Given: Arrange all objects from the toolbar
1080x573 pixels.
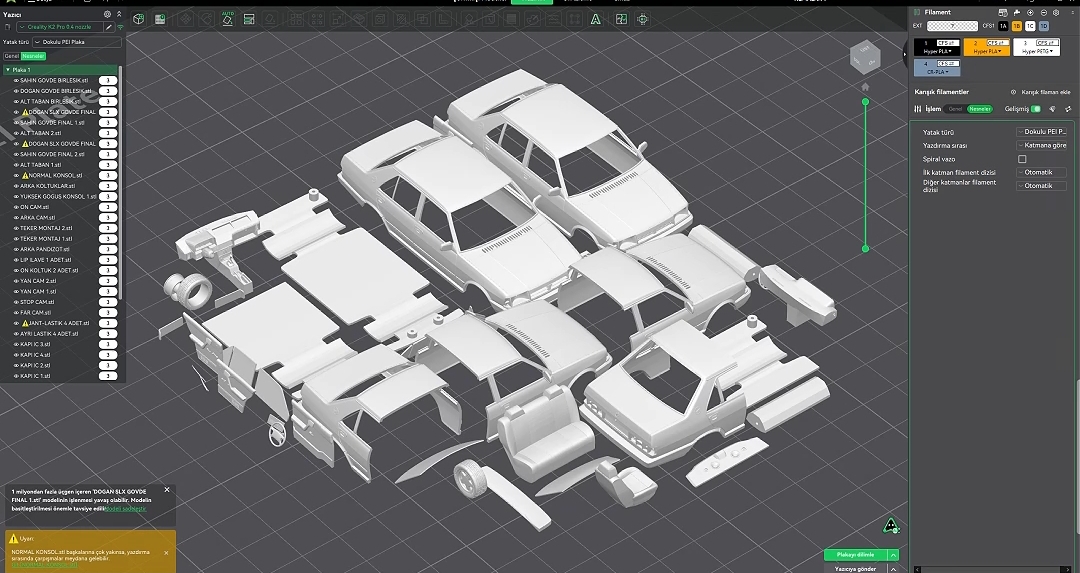Looking at the screenshot, I should (x=249, y=19).
